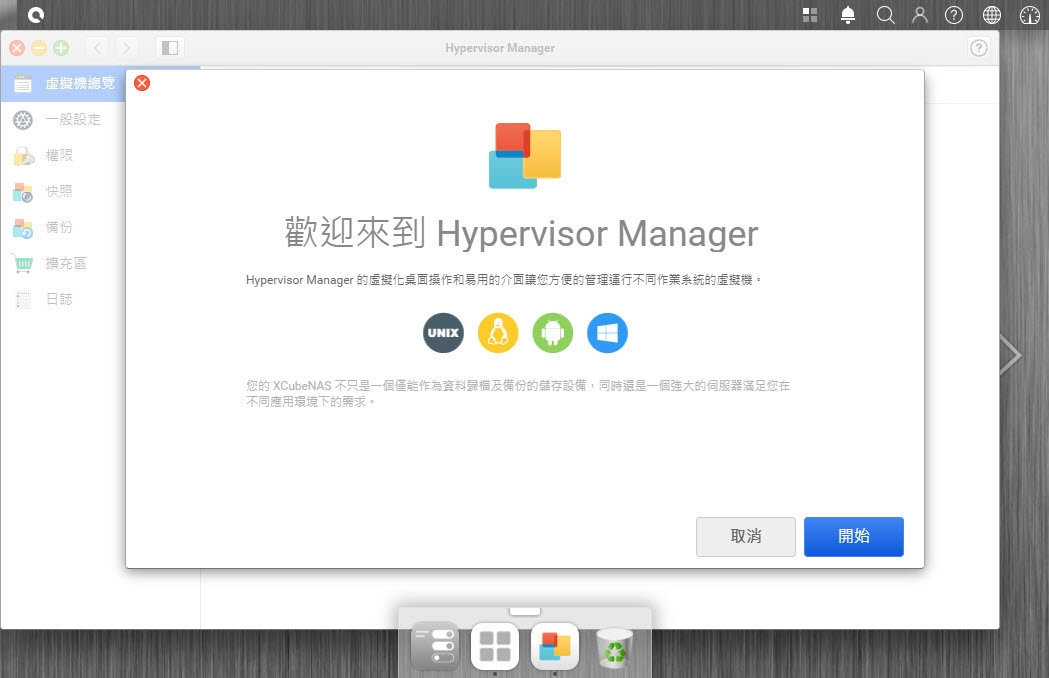The height and width of the screenshot is (678, 1049).
Task: Open the desktop grid view icon in top bar
Action: point(810,15)
